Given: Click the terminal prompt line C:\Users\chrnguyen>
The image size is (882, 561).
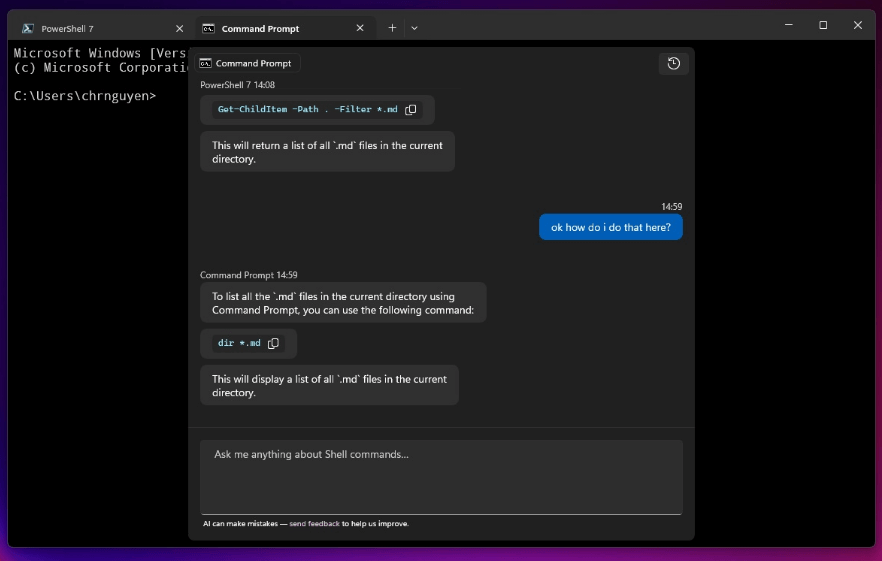Looking at the screenshot, I should pos(85,96).
